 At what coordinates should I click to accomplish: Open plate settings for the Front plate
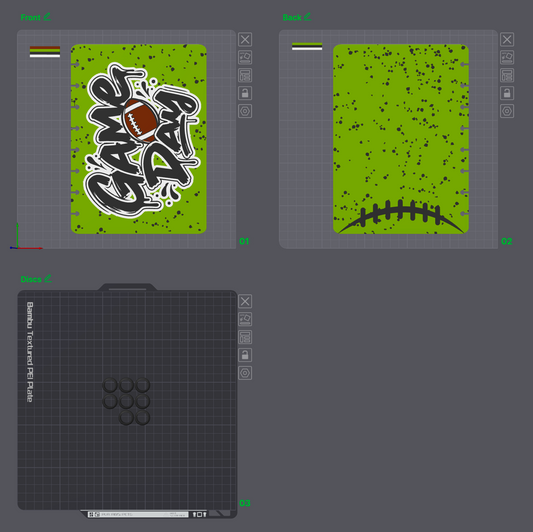coord(245,111)
